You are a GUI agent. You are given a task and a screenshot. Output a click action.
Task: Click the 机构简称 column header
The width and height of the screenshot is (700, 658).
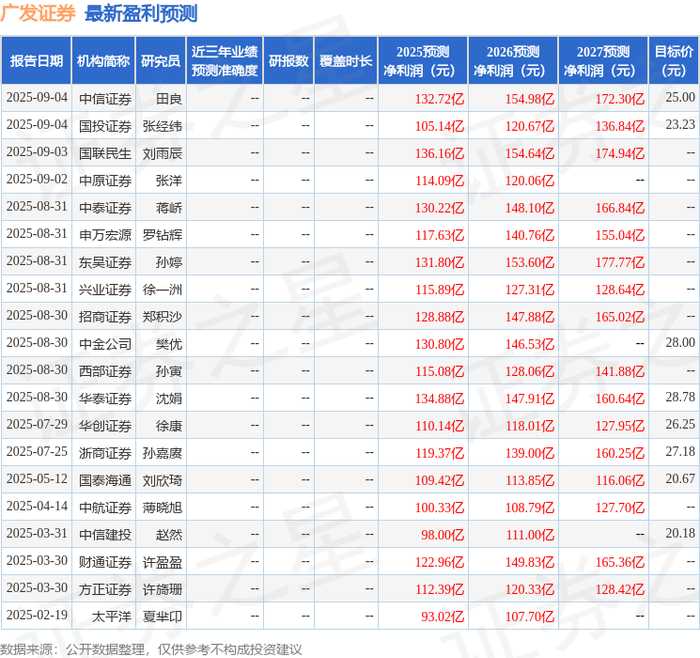click(x=104, y=61)
